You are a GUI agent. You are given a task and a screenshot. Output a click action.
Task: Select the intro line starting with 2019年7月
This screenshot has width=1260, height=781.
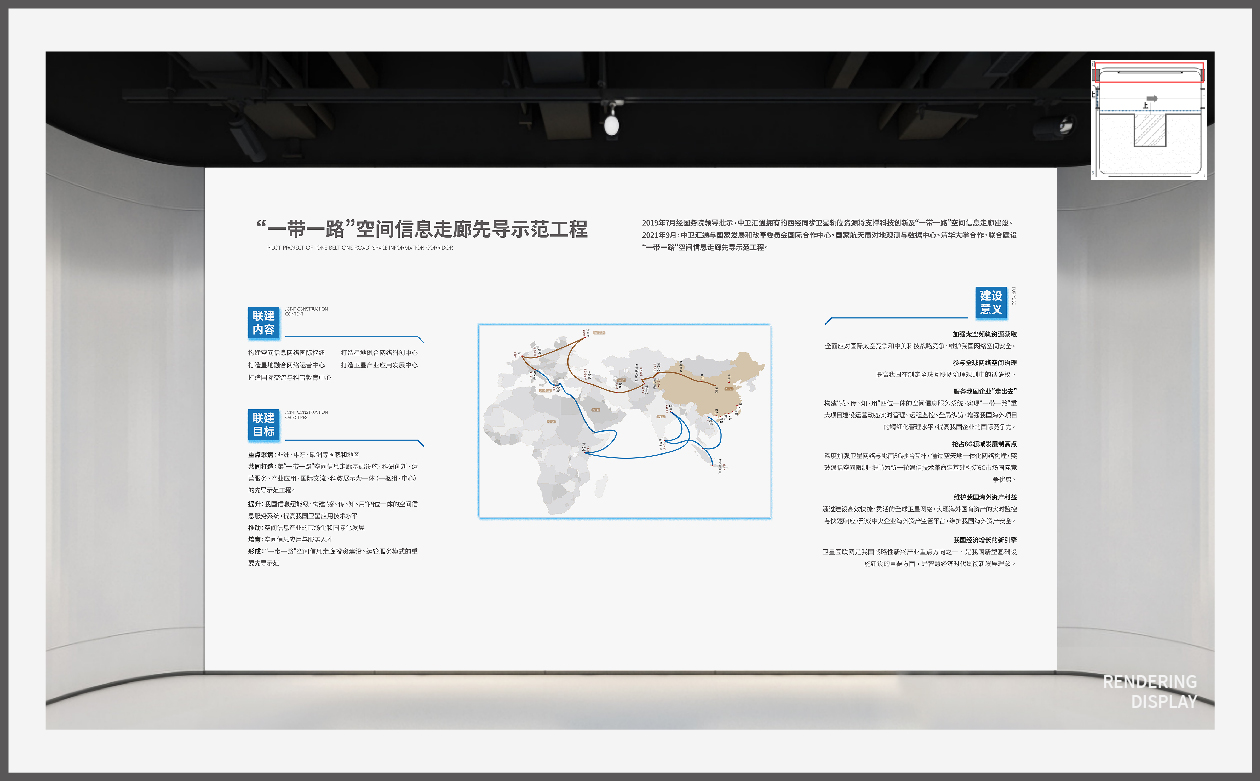click(827, 222)
